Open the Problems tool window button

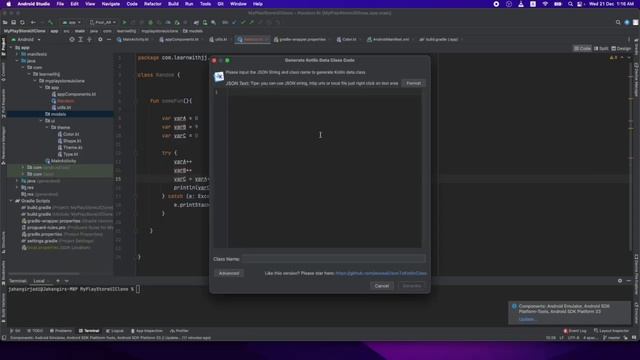(61, 331)
